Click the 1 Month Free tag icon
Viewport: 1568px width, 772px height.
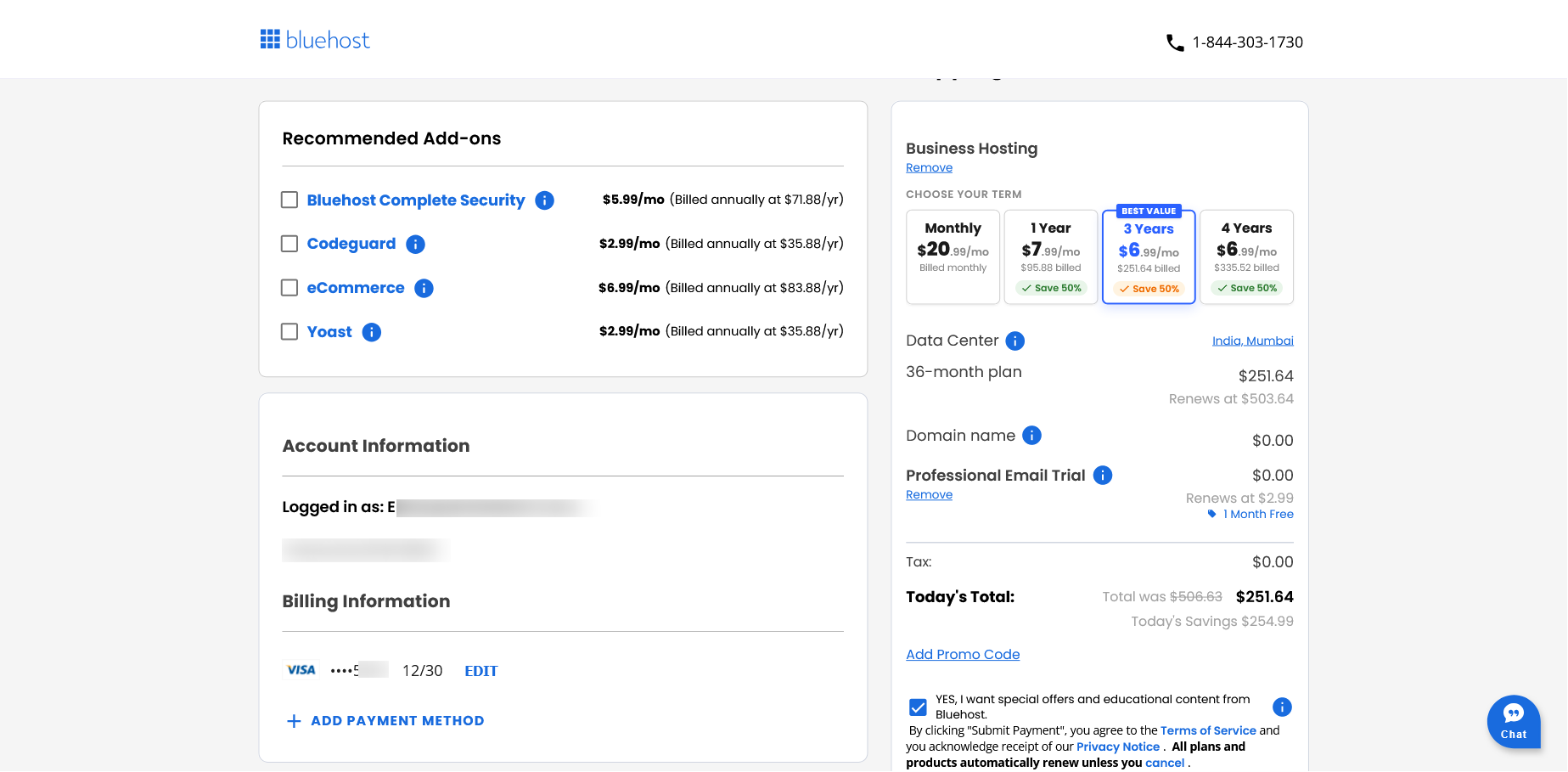1212,514
